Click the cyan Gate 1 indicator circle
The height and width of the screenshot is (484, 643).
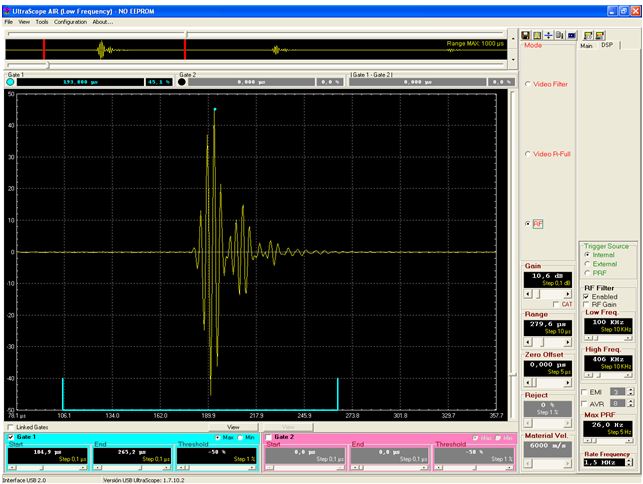click(10, 82)
